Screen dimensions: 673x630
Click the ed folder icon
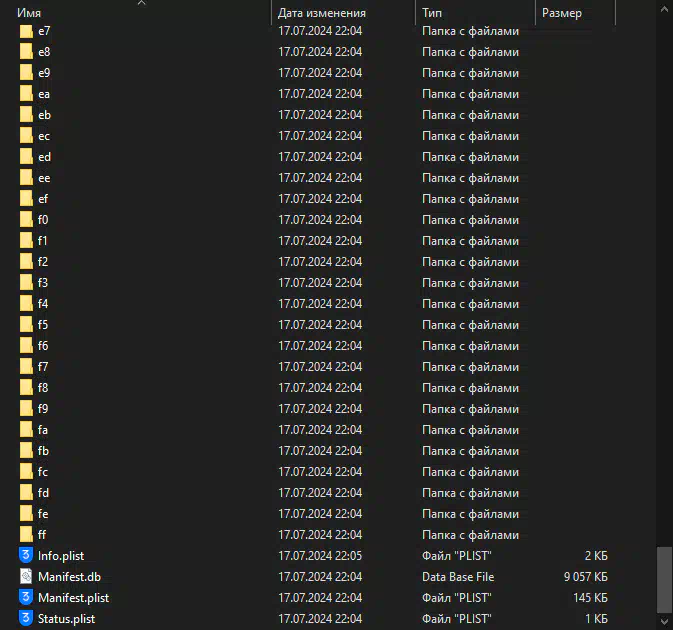[x=26, y=158]
